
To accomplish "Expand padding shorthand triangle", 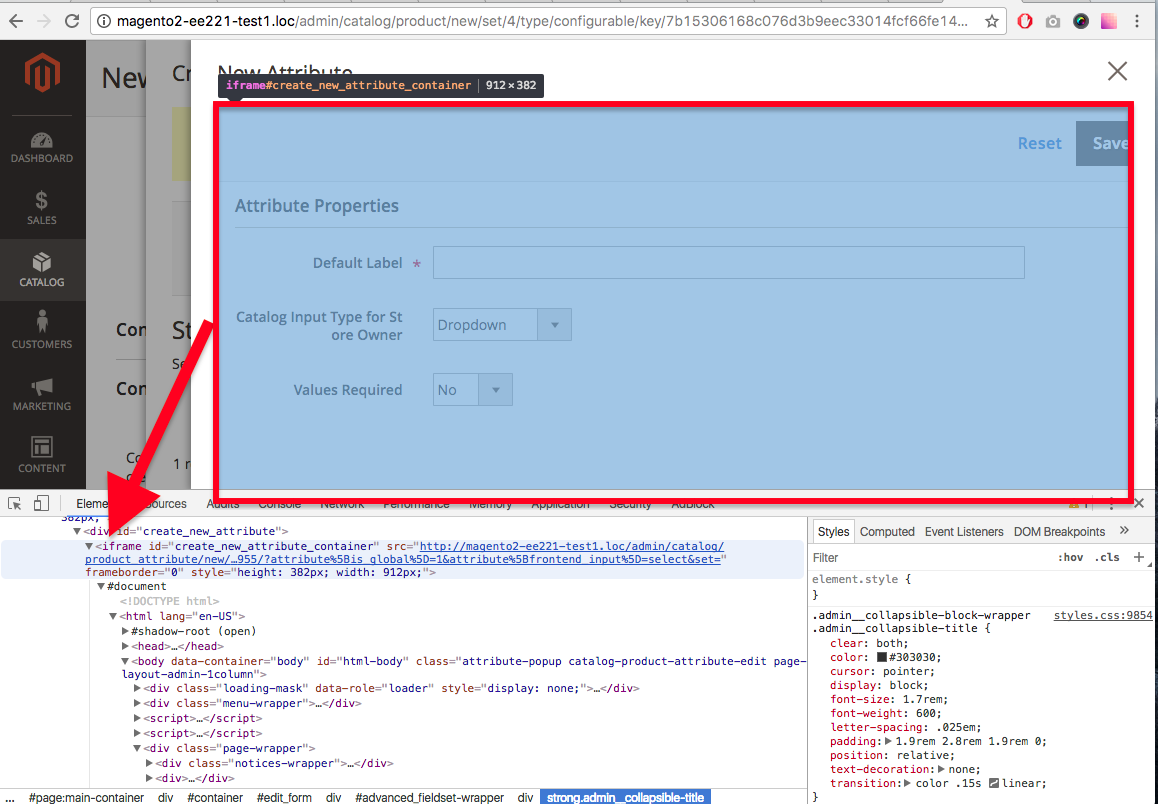I will click(888, 741).
